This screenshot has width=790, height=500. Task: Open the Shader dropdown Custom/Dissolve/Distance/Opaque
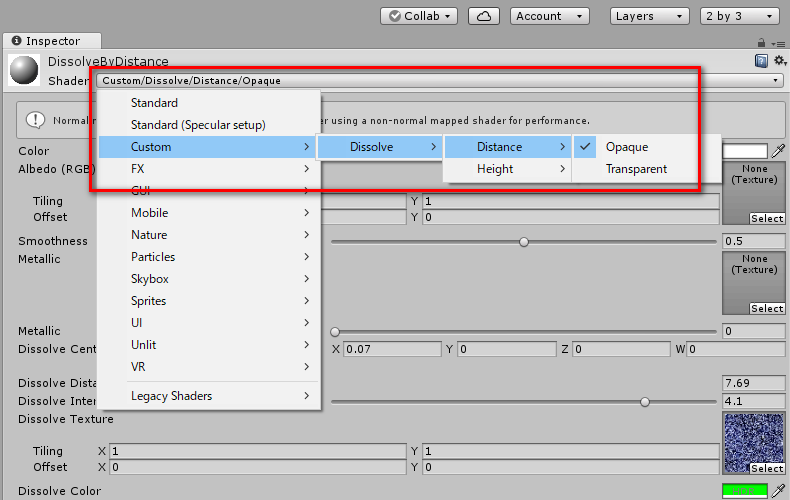(x=440, y=81)
